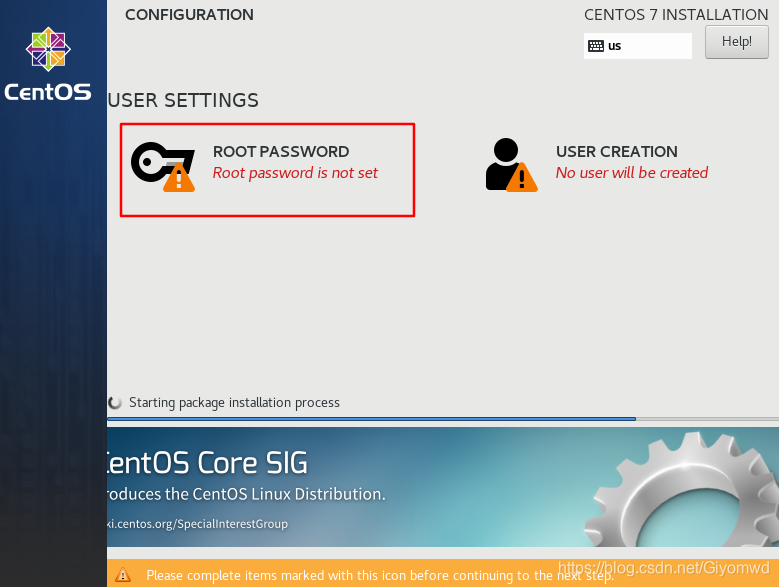Click the USER SETTINGS section heading
The width and height of the screenshot is (779, 587).
tap(183, 100)
